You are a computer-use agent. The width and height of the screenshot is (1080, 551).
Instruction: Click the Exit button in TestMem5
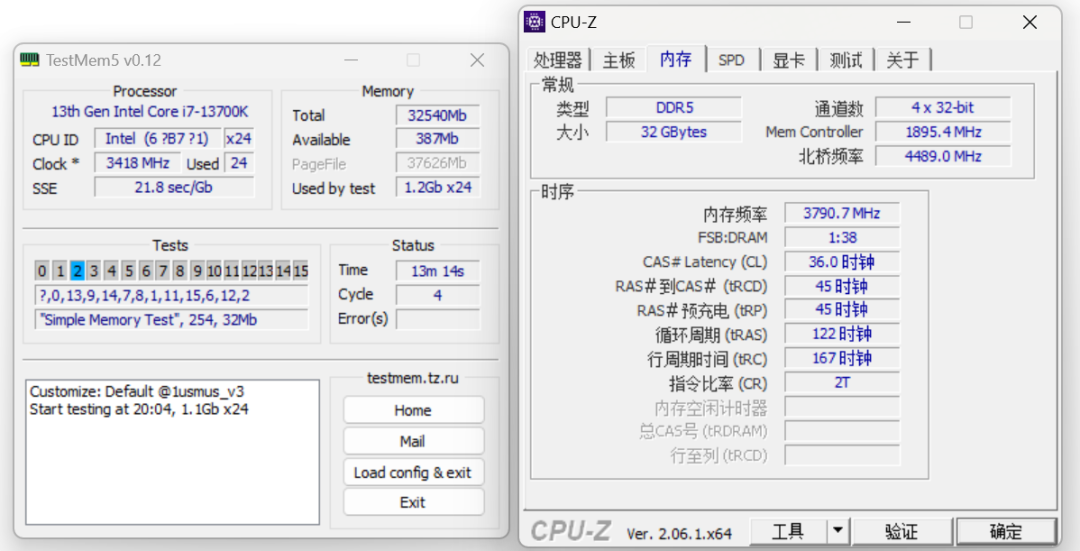413,503
